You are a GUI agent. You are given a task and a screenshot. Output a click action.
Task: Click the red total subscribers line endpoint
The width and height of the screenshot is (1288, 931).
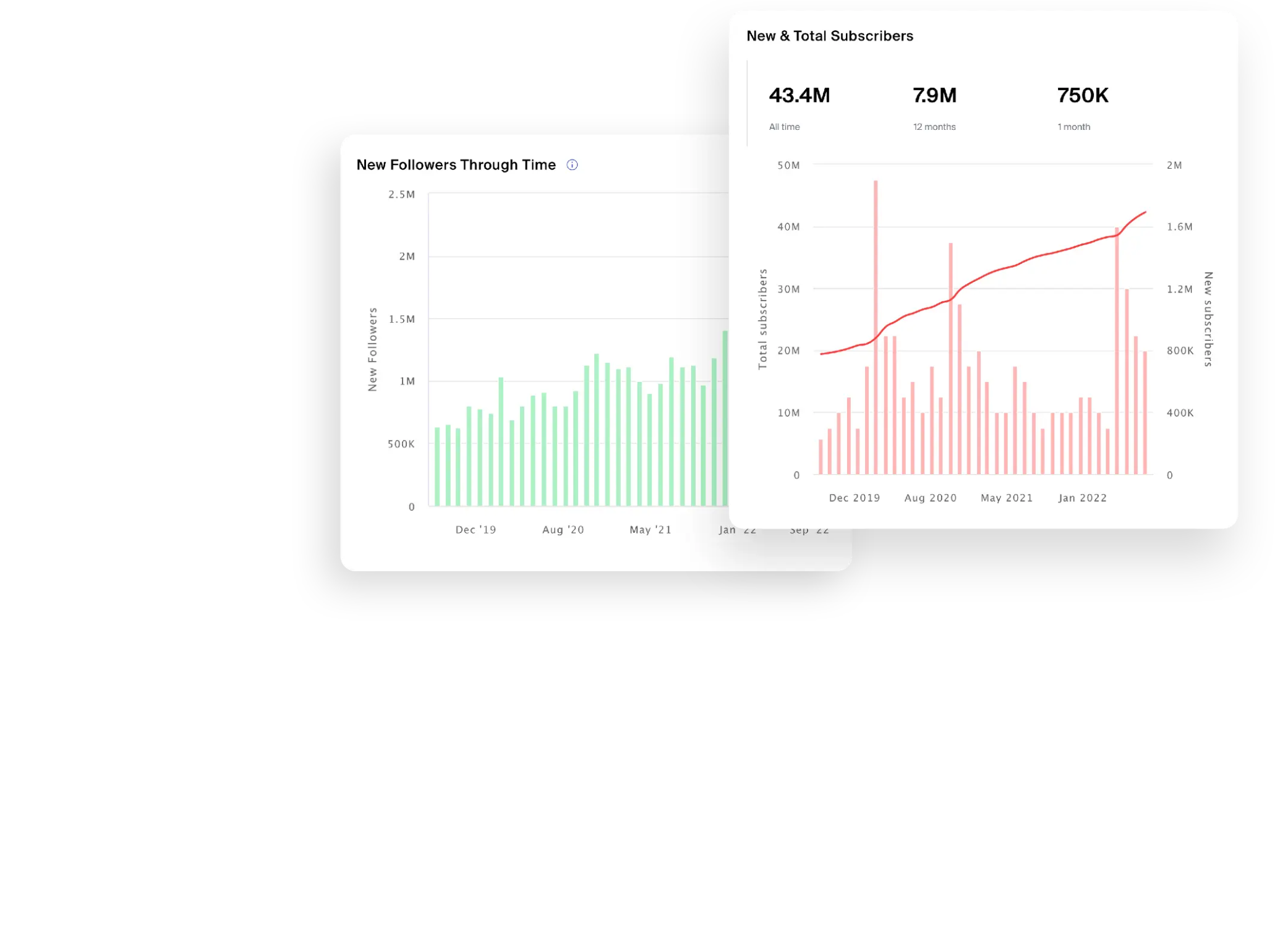pos(1145,212)
